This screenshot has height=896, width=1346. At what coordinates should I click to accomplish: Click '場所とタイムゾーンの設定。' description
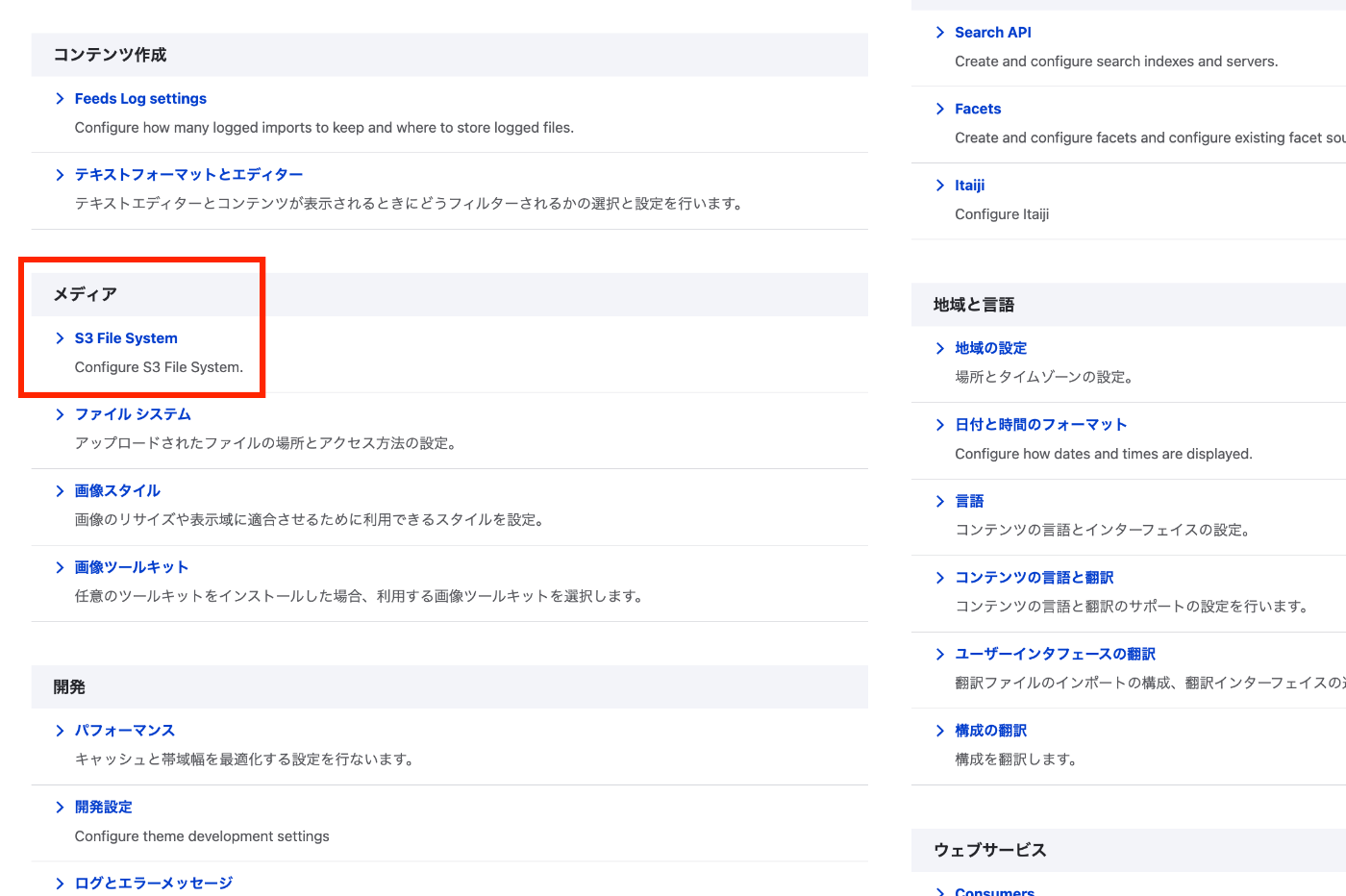(1045, 377)
